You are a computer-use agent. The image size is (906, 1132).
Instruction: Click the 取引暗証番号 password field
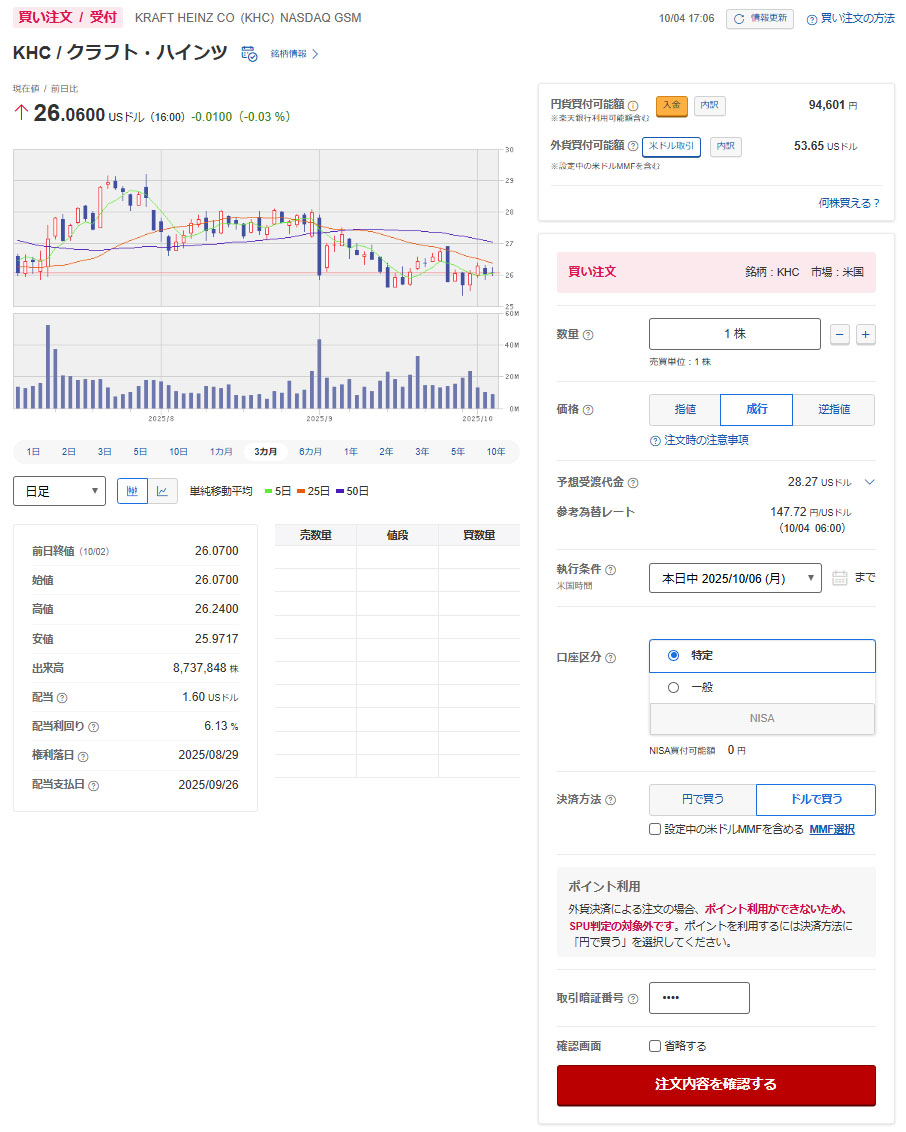(699, 998)
